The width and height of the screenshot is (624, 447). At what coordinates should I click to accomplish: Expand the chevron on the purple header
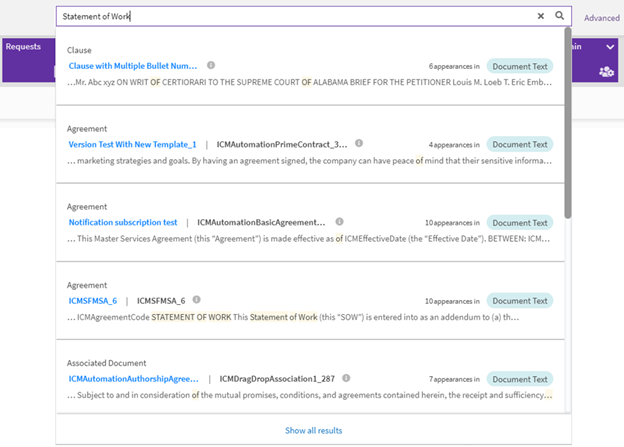(610, 47)
